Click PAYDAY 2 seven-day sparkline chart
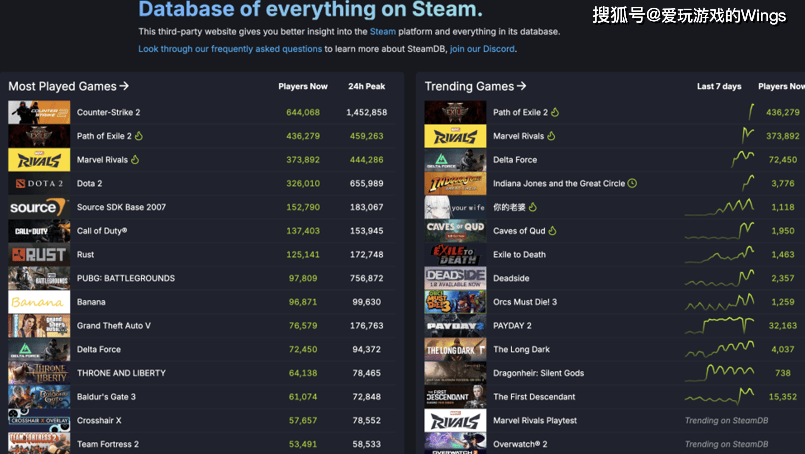 [x=719, y=326]
